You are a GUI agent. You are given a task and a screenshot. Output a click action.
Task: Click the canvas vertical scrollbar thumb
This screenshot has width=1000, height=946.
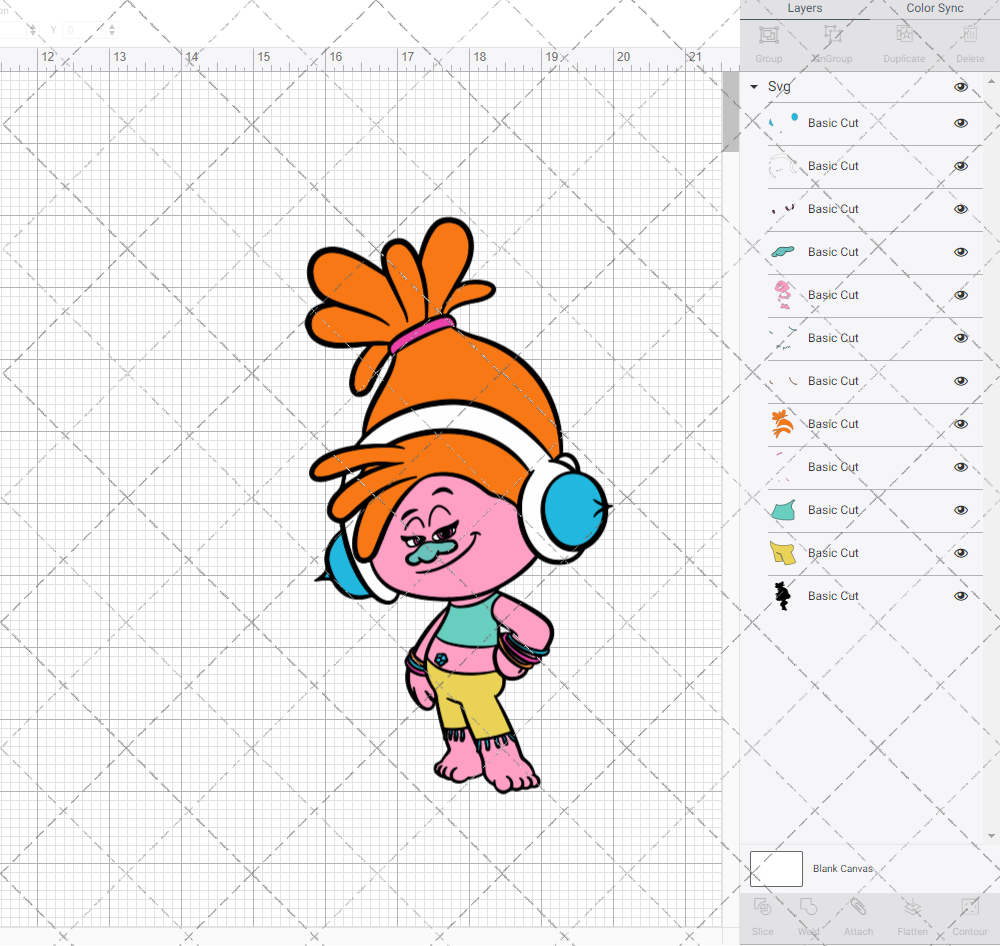[730, 112]
